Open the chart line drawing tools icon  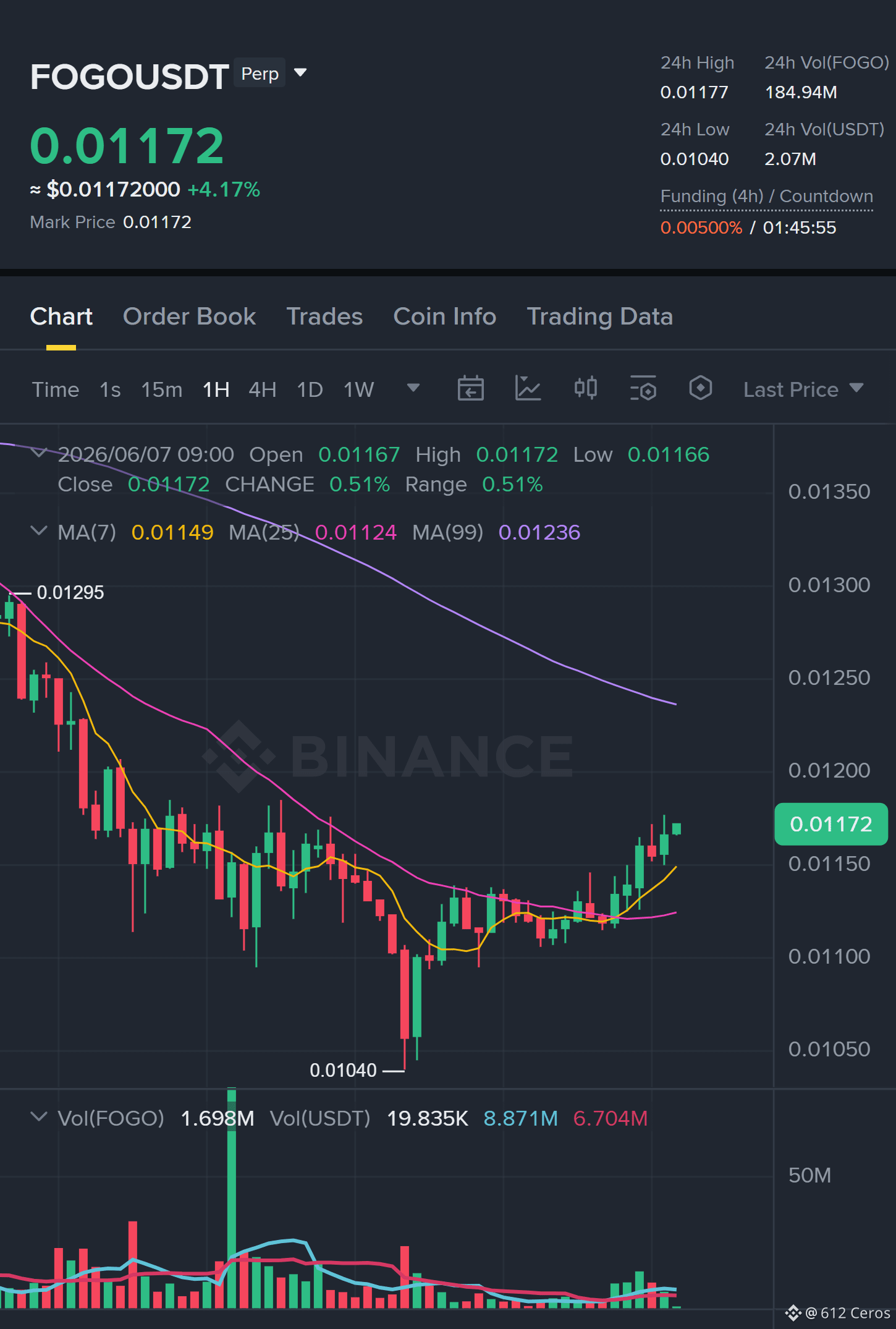point(528,389)
